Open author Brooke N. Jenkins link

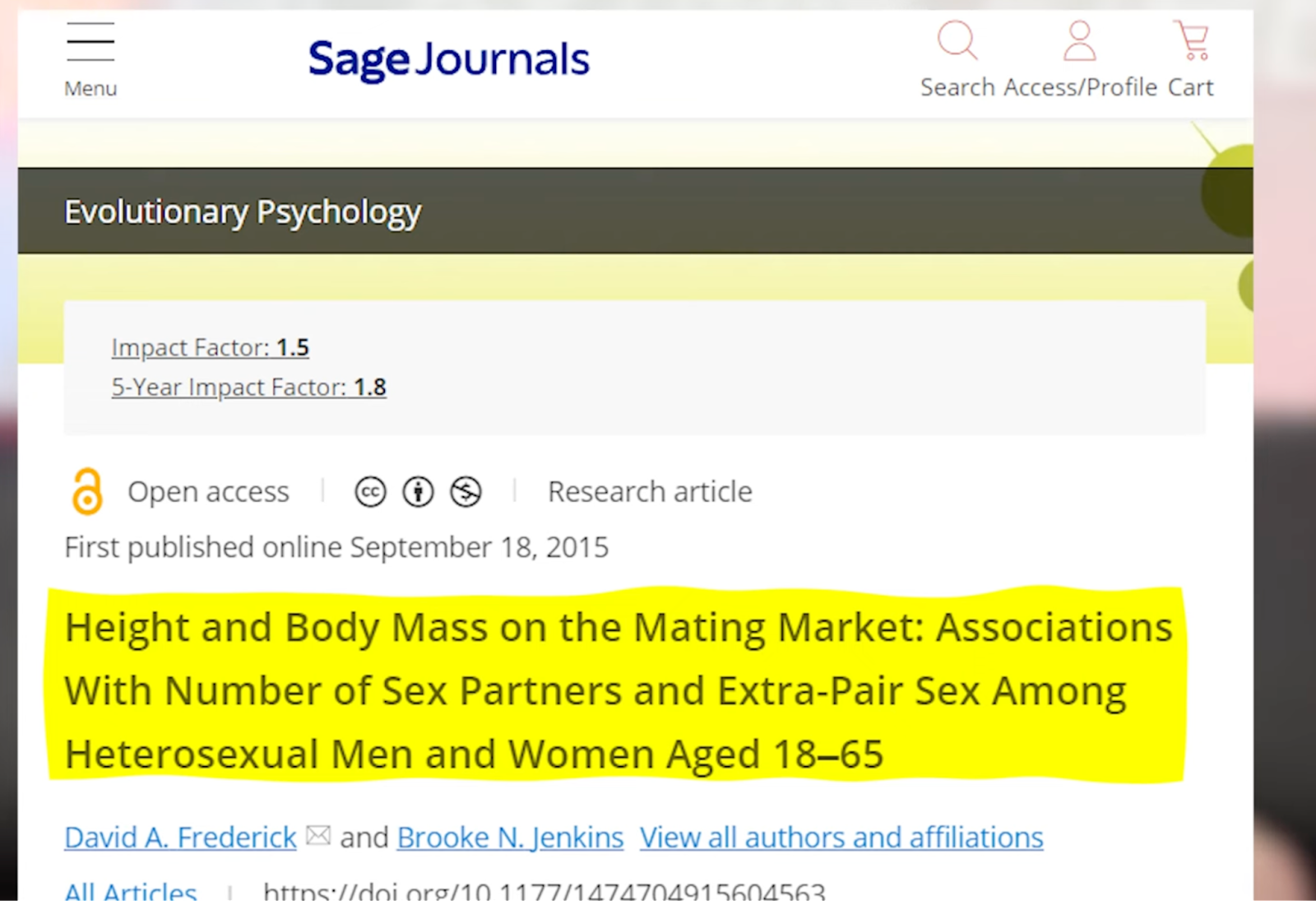(x=510, y=837)
